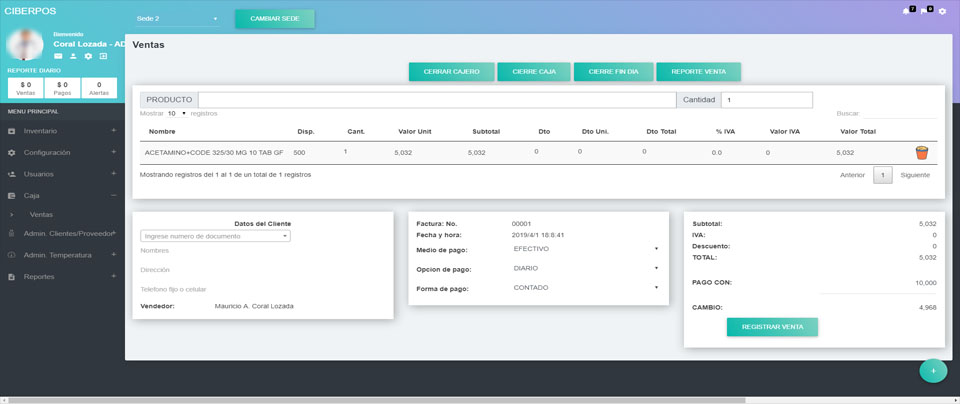The image size is (960, 404).
Task: Click the floating plus button
Action: tap(933, 370)
